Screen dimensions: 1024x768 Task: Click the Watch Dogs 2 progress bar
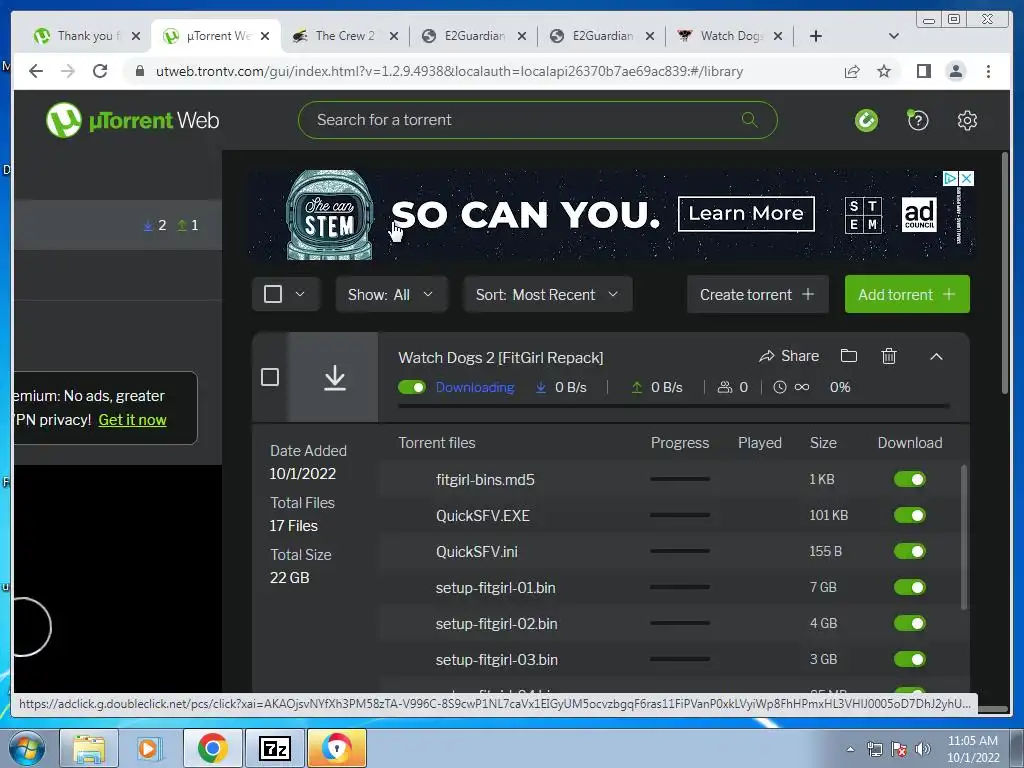pos(673,406)
